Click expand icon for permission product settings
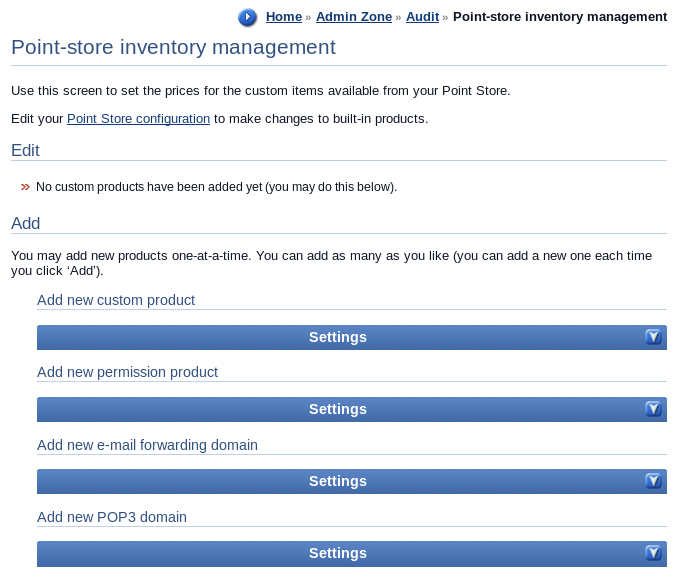The width and height of the screenshot is (673, 579). 653,409
